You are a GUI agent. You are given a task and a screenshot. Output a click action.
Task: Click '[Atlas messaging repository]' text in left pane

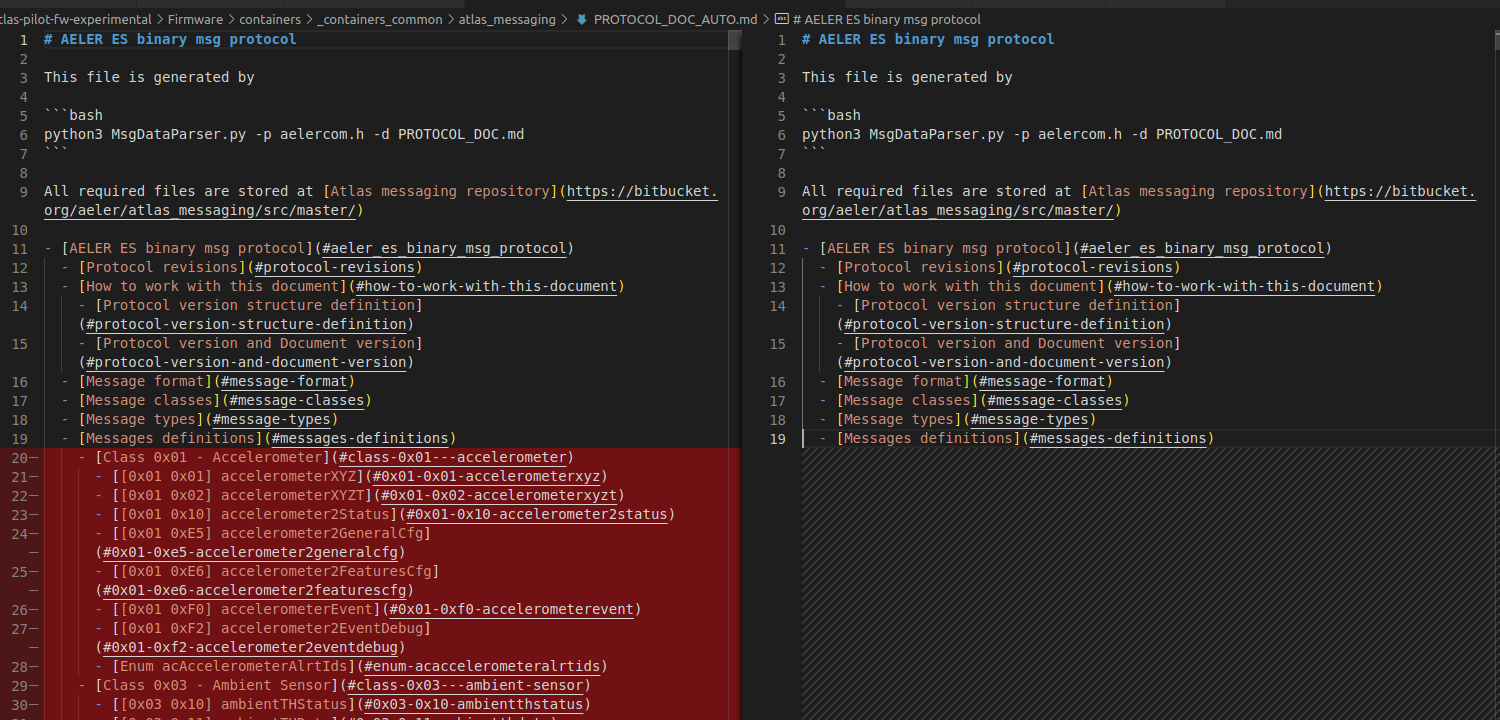pos(440,191)
